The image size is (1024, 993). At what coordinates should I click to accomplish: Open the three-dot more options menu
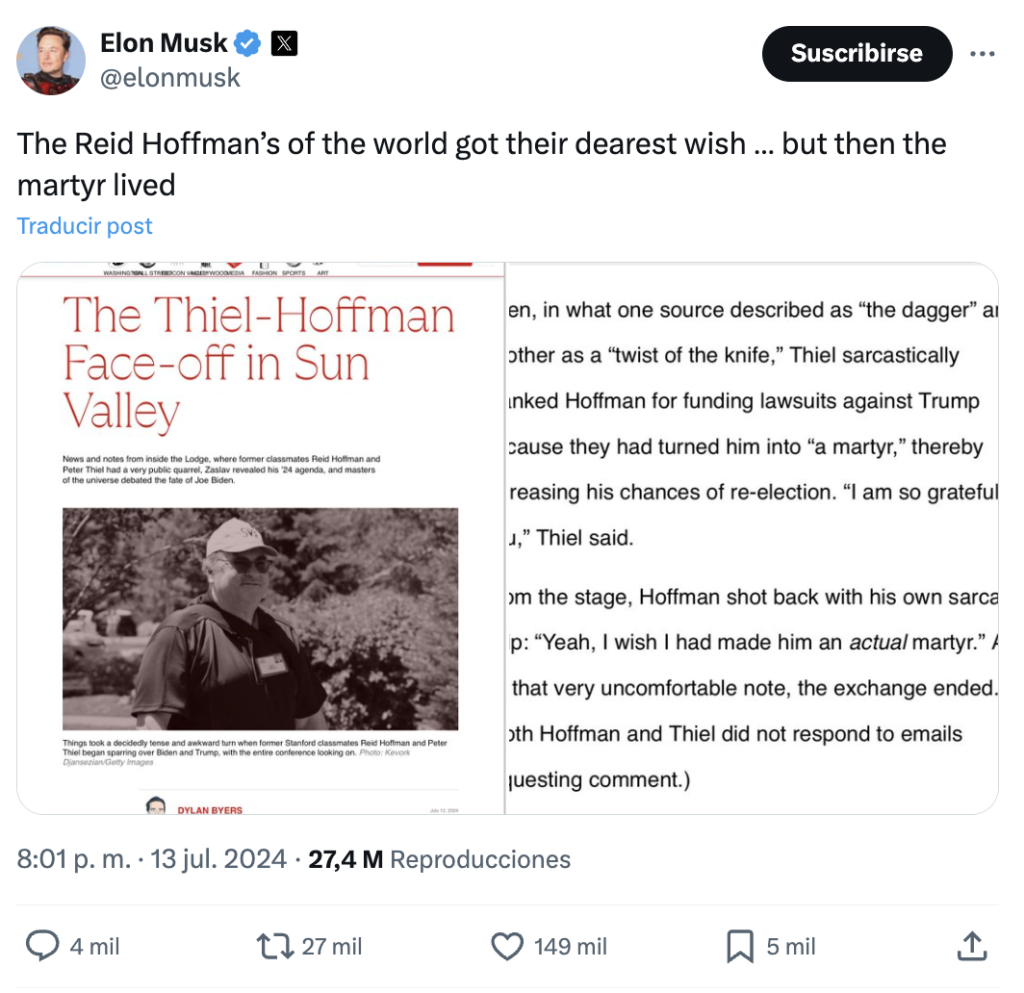983,53
